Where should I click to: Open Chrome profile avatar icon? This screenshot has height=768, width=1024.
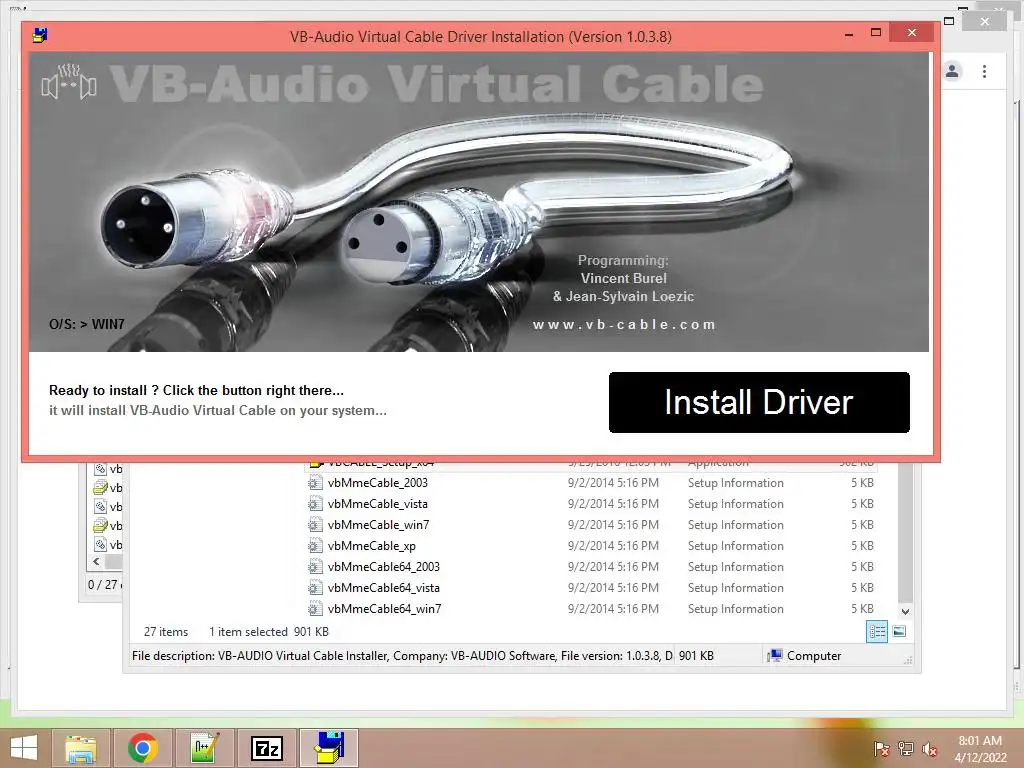pyautogui.click(x=952, y=71)
